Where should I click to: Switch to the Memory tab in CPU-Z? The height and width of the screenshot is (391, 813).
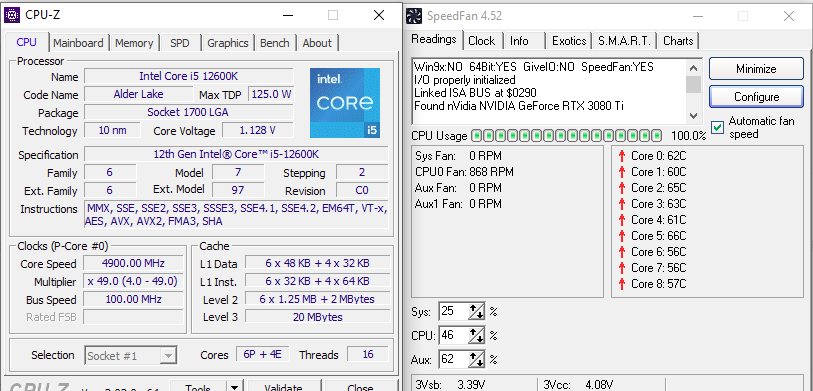point(134,43)
